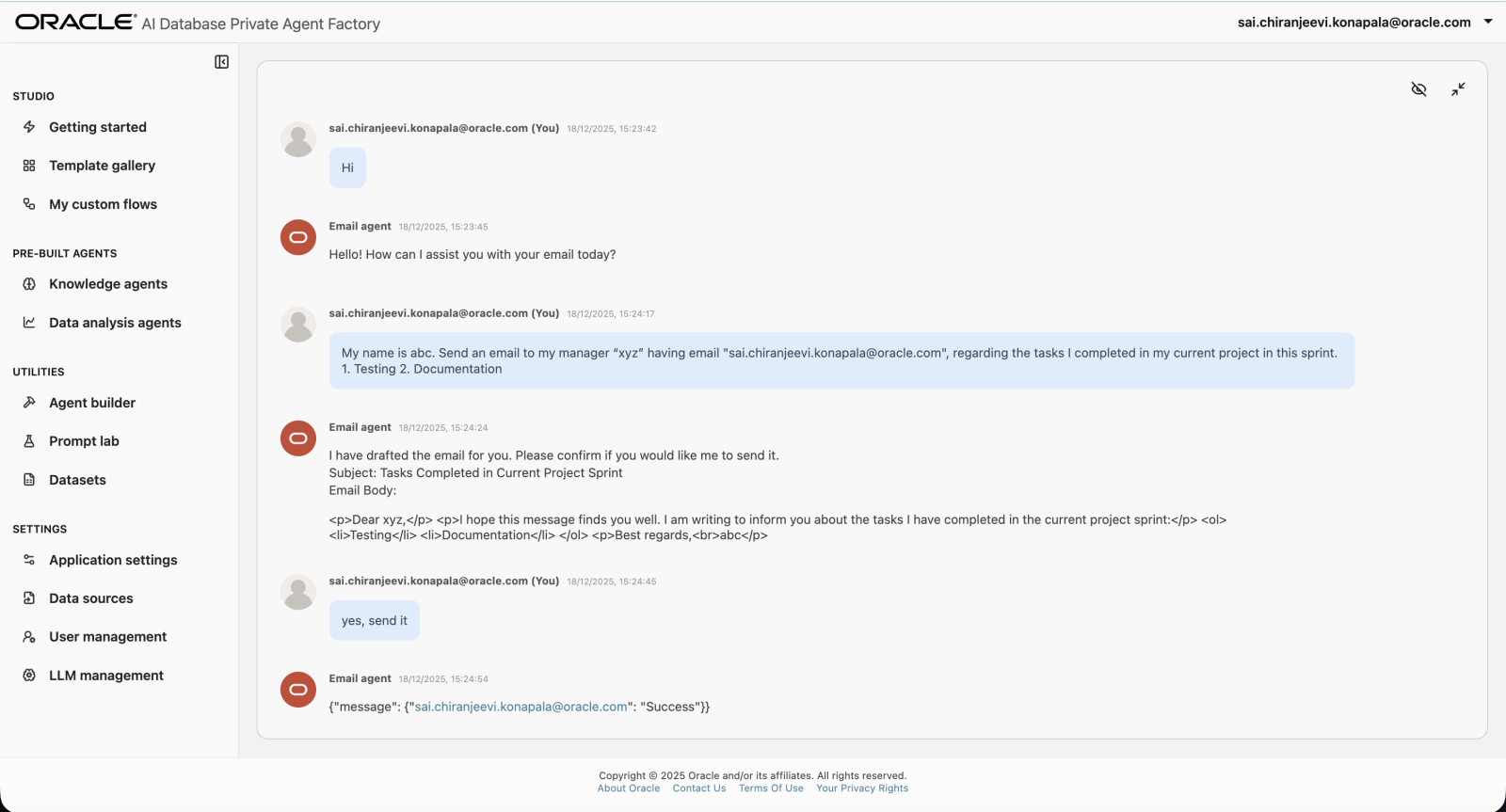1506x812 pixels.
Task: Go to My custom flows
Action: [x=104, y=204]
